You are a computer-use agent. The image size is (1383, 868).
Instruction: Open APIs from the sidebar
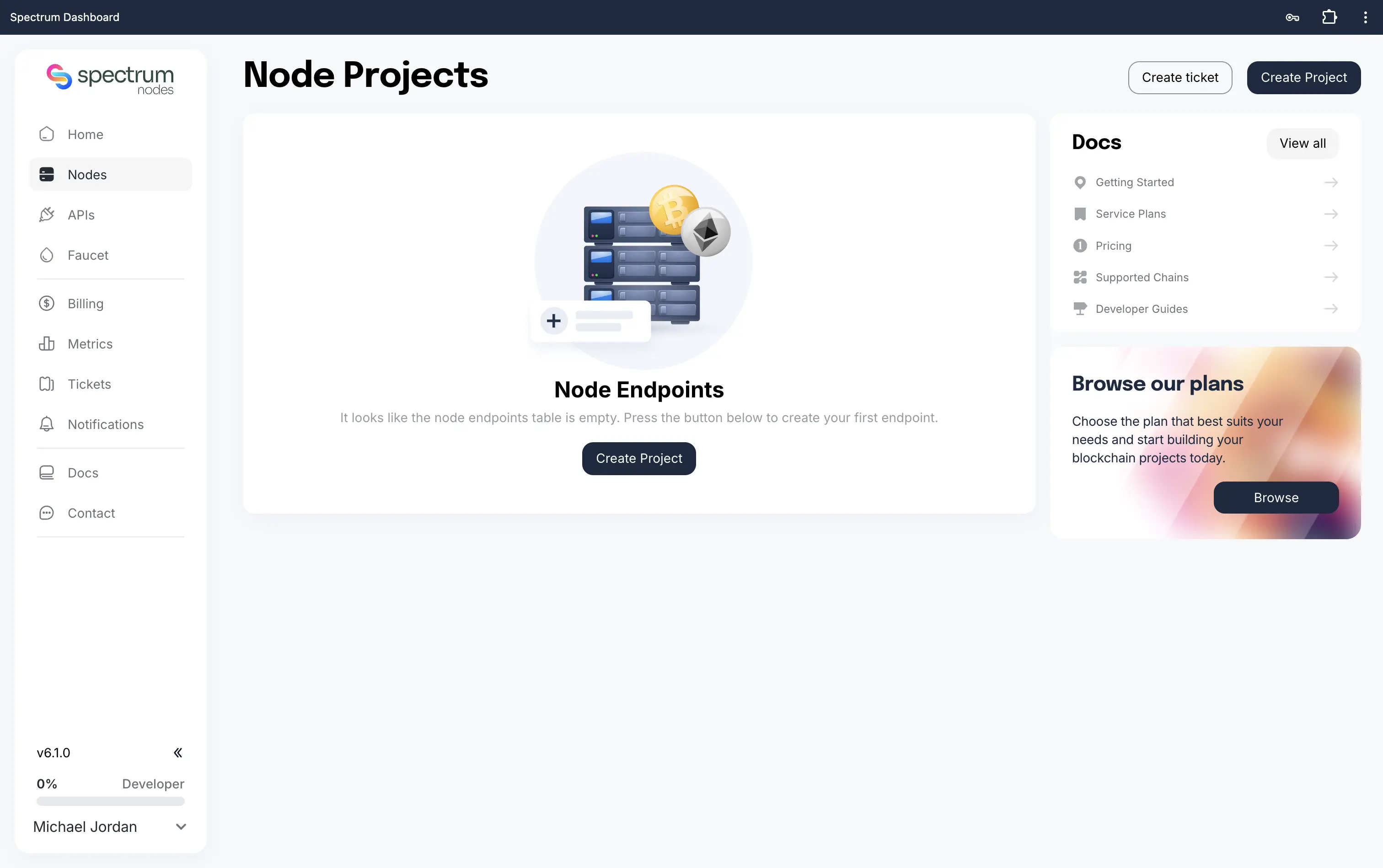pos(110,214)
